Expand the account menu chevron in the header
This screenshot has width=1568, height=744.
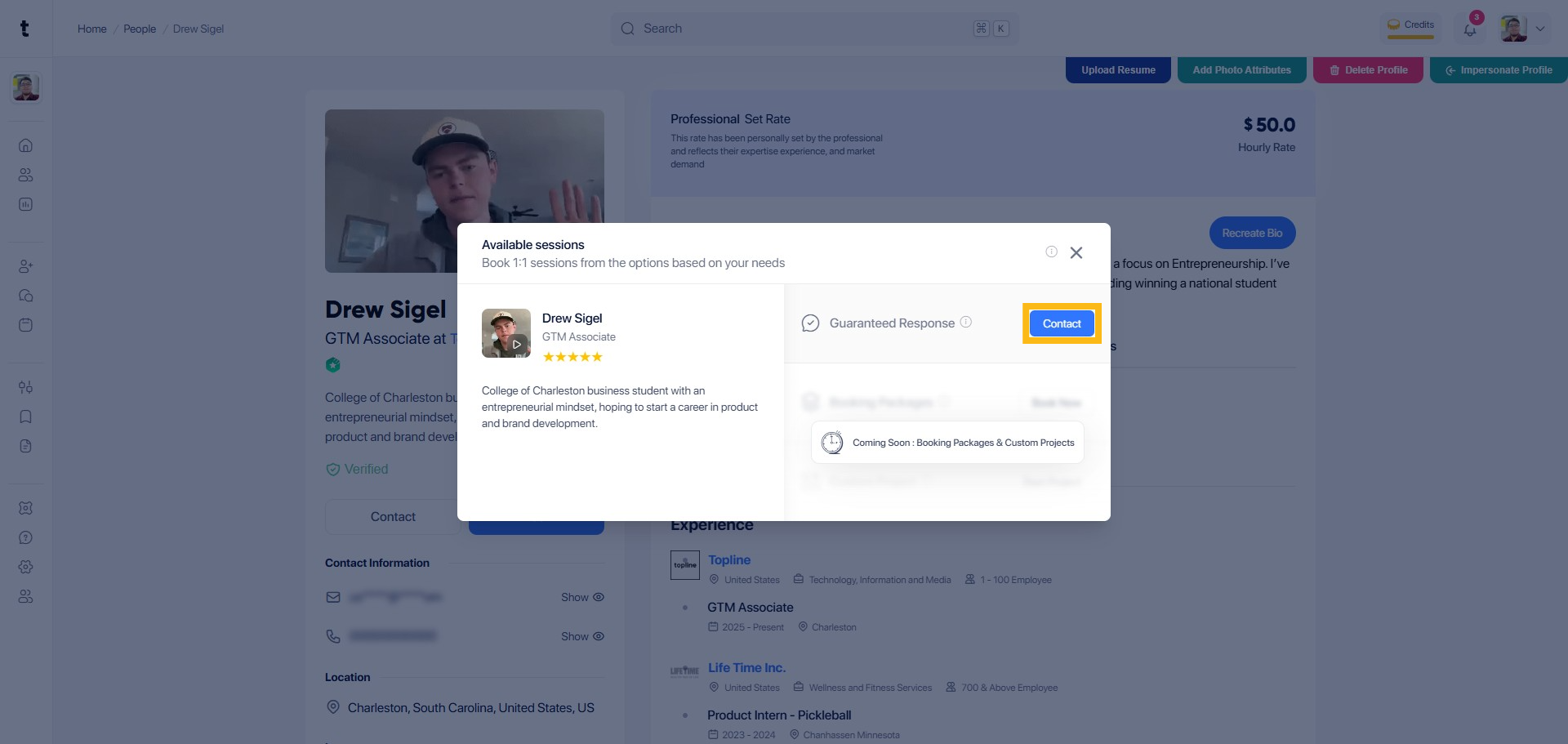point(1540,29)
